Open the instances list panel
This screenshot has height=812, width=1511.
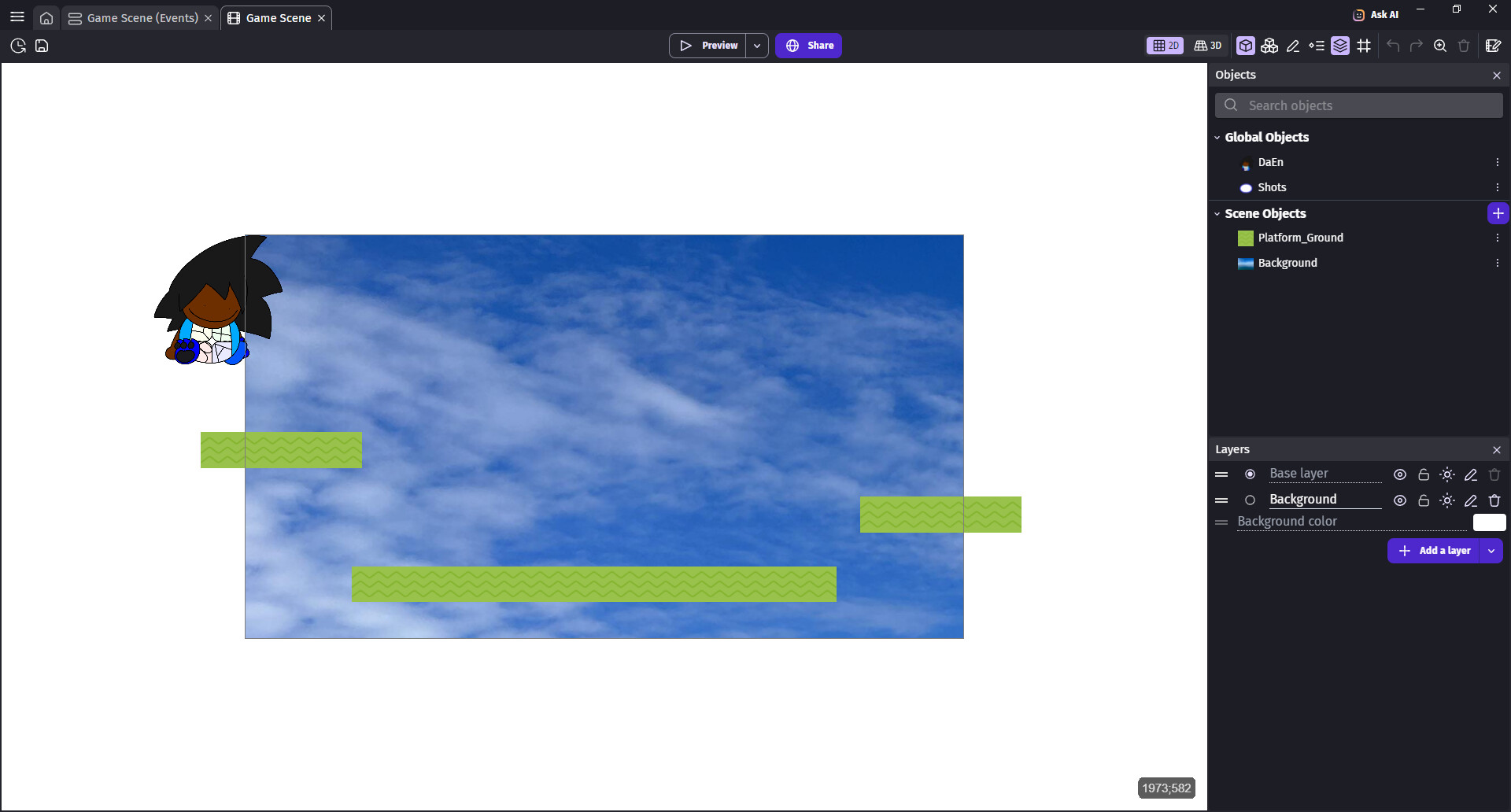tap(1317, 46)
